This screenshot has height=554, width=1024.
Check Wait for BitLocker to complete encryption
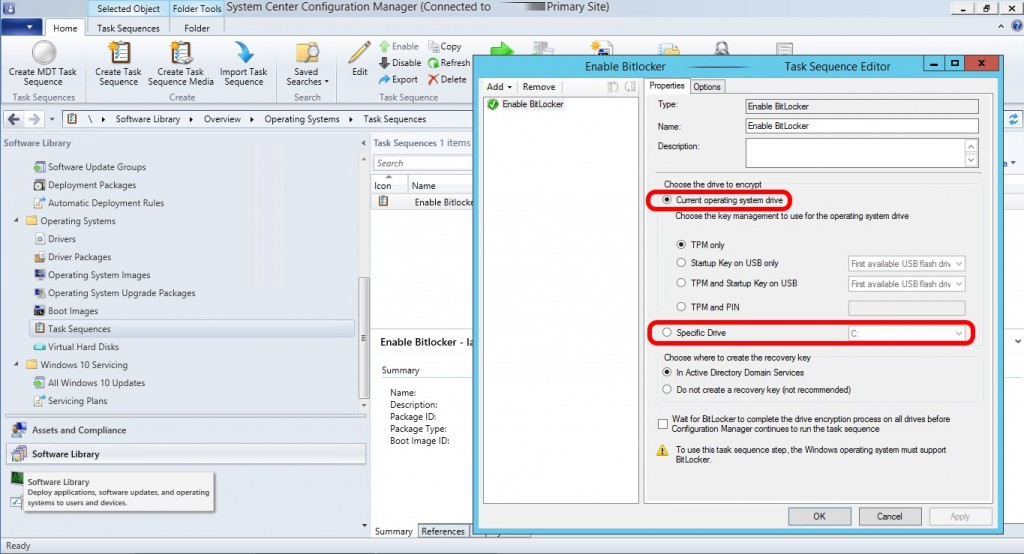pyautogui.click(x=663, y=424)
